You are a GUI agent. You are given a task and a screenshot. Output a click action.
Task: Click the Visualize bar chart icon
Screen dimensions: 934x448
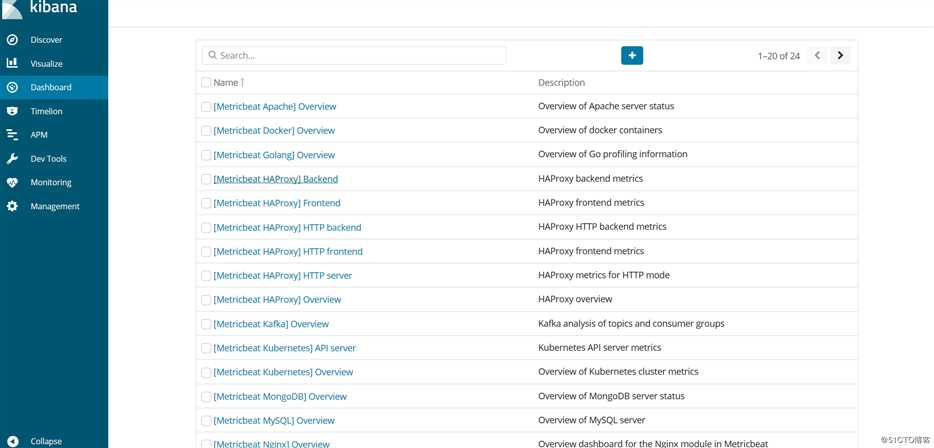[12, 63]
